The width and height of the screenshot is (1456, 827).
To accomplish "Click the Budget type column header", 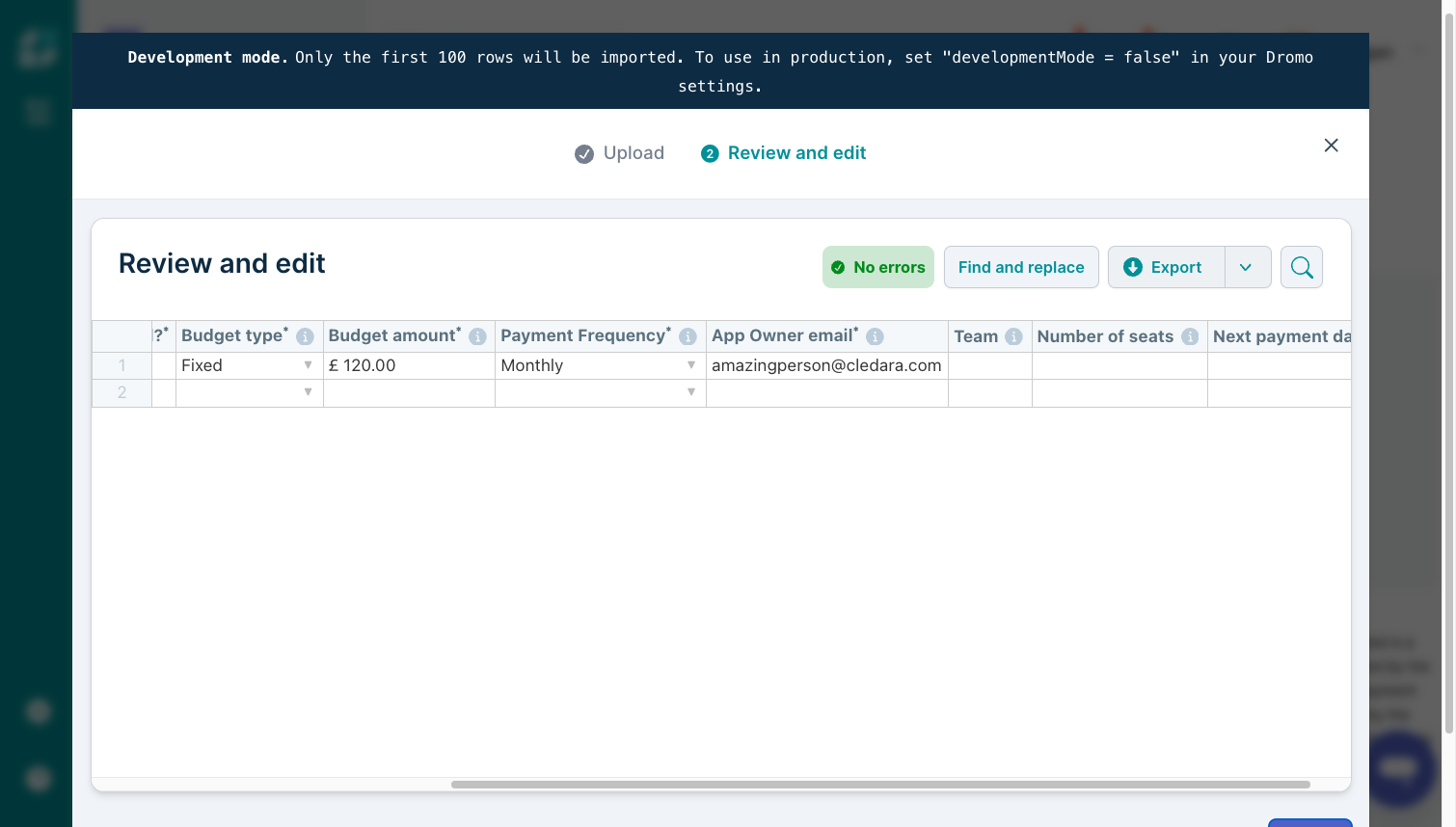I will [x=249, y=336].
